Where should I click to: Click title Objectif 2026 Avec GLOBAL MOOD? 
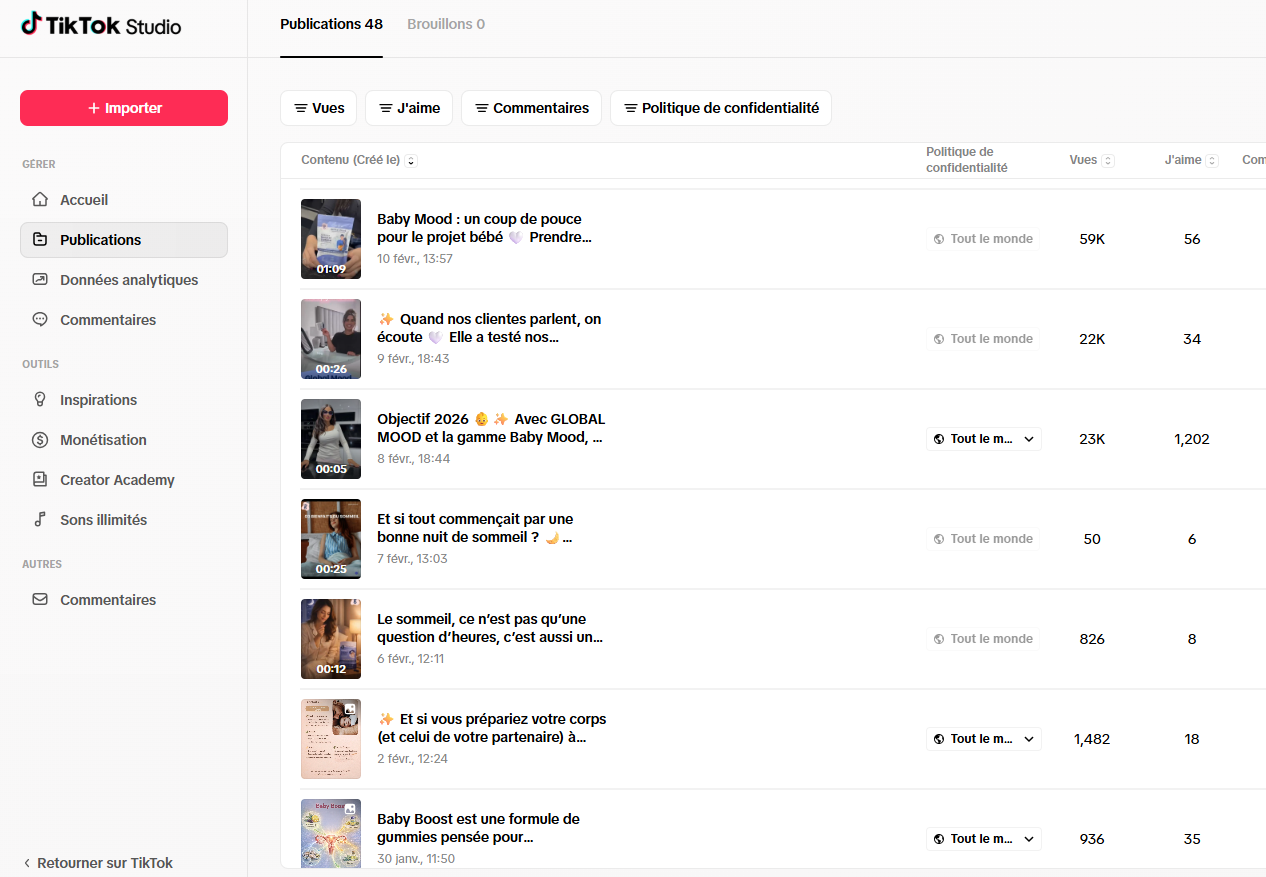491,428
